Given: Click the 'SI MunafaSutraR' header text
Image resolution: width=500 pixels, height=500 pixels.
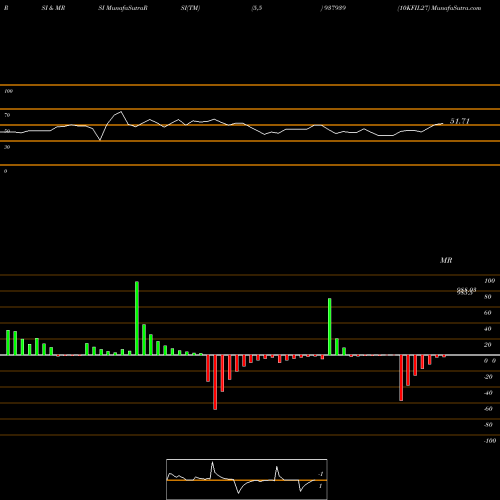Looking at the screenshot, I should click(123, 8).
